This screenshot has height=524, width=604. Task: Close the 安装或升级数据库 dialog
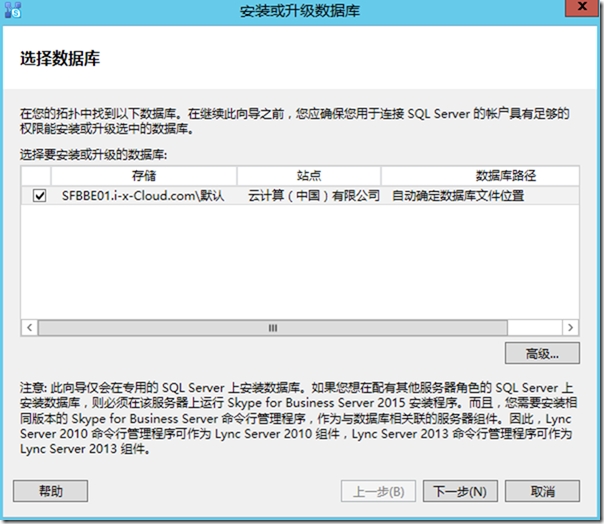point(582,8)
